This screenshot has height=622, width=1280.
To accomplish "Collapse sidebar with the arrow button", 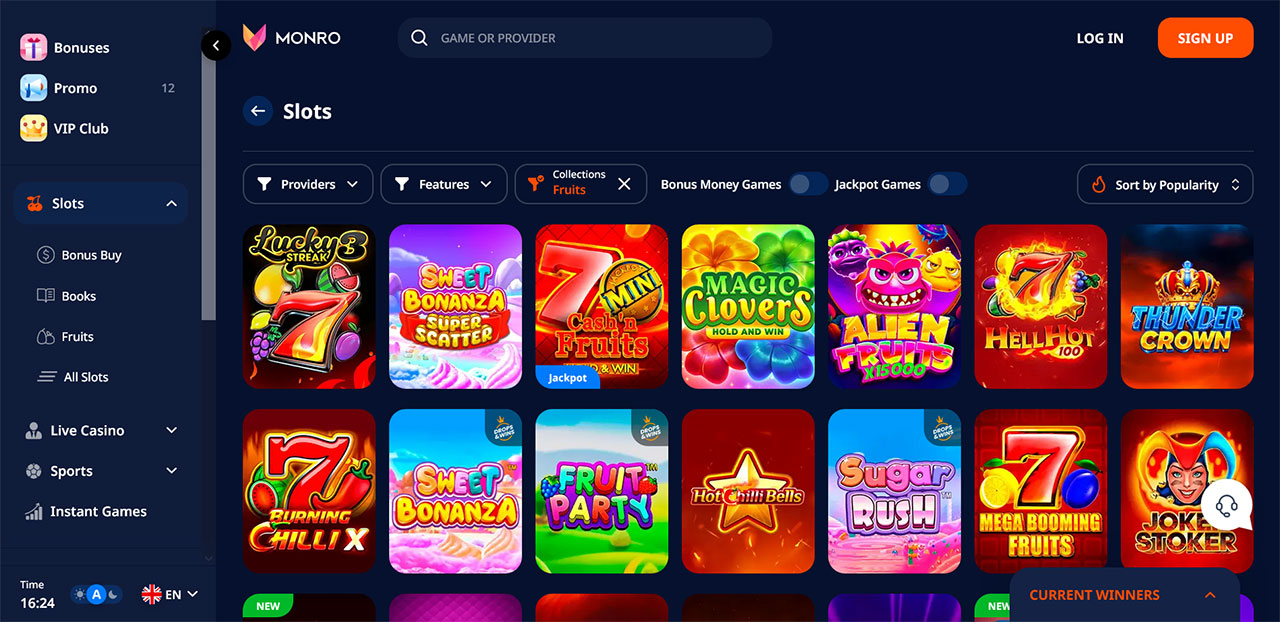I will pos(216,45).
